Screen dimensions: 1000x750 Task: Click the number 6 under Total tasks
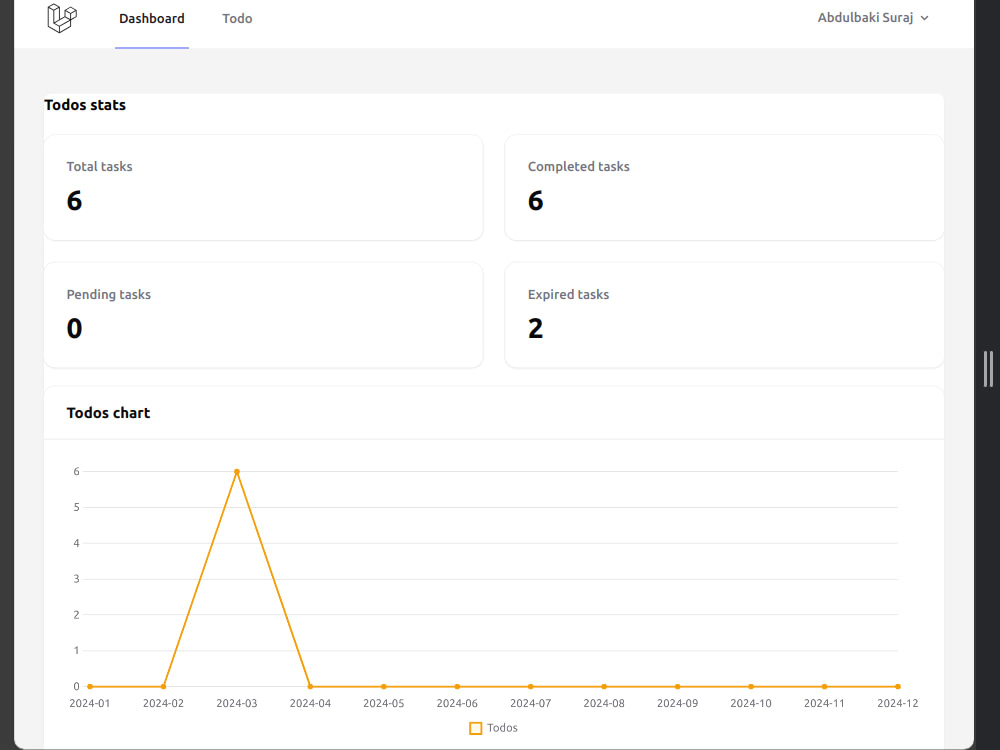click(74, 200)
